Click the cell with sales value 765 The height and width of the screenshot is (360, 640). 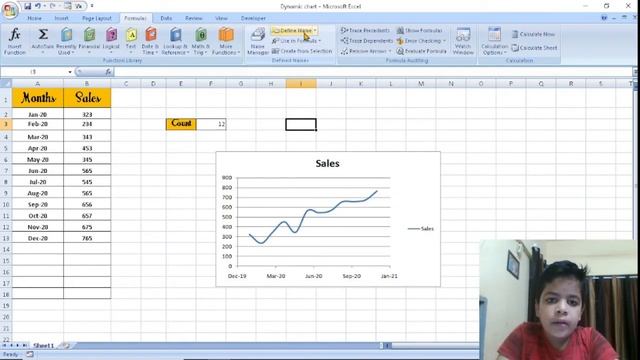(x=87, y=238)
